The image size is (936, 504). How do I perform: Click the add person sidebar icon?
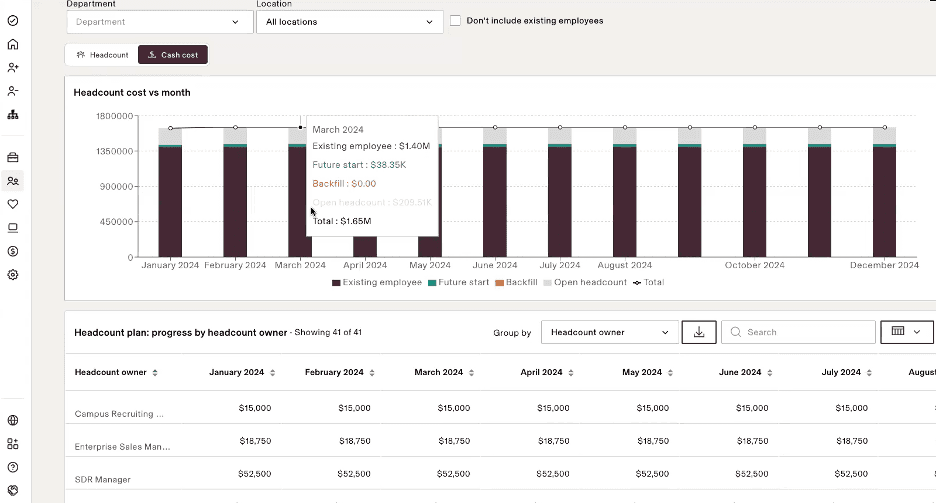point(13,67)
